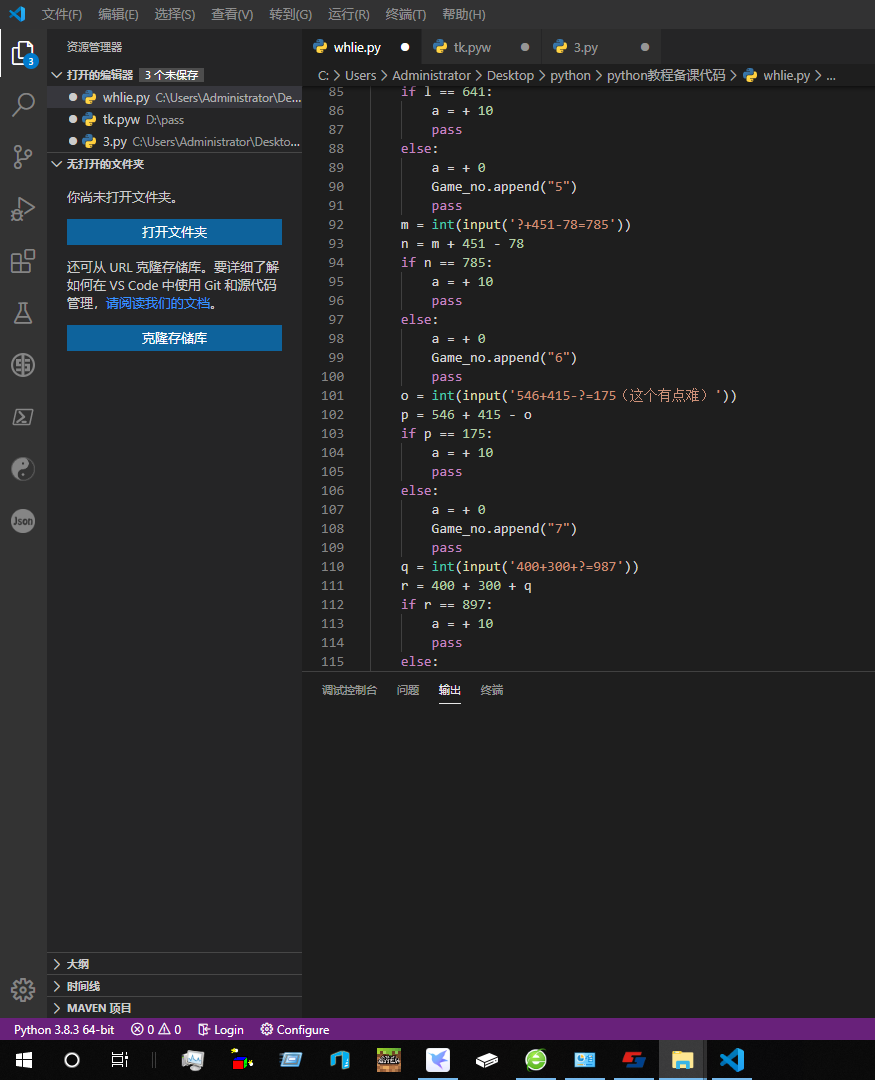
Task: Click the Users breadcrumb segment
Action: coord(360,75)
